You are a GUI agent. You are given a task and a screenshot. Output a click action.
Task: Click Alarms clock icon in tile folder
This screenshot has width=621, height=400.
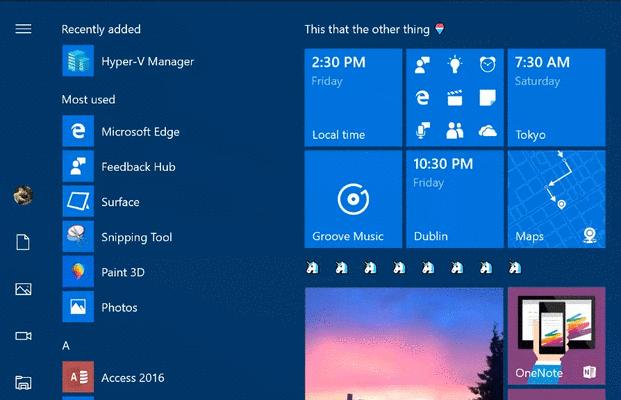[488, 64]
